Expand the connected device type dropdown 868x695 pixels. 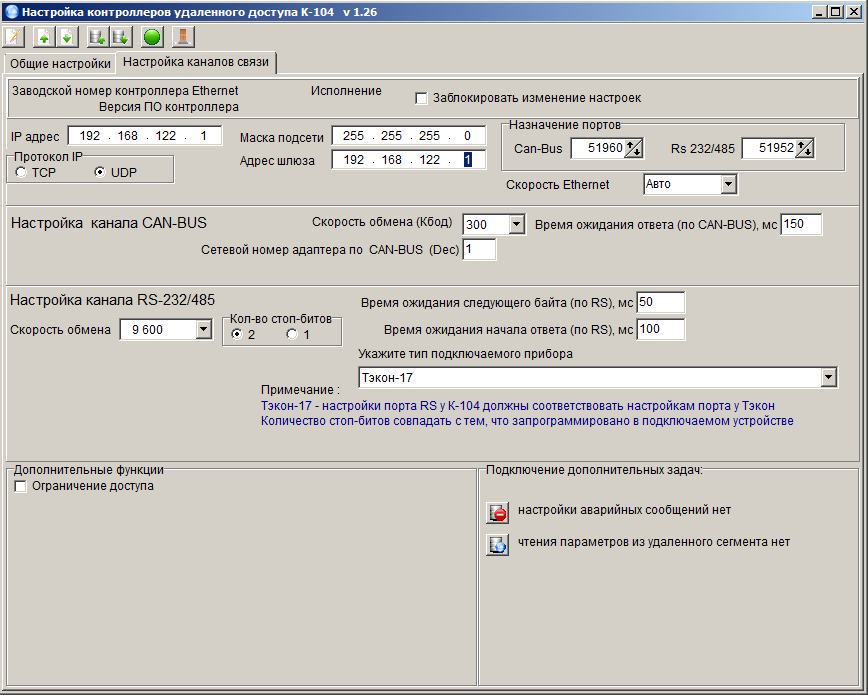pos(828,378)
